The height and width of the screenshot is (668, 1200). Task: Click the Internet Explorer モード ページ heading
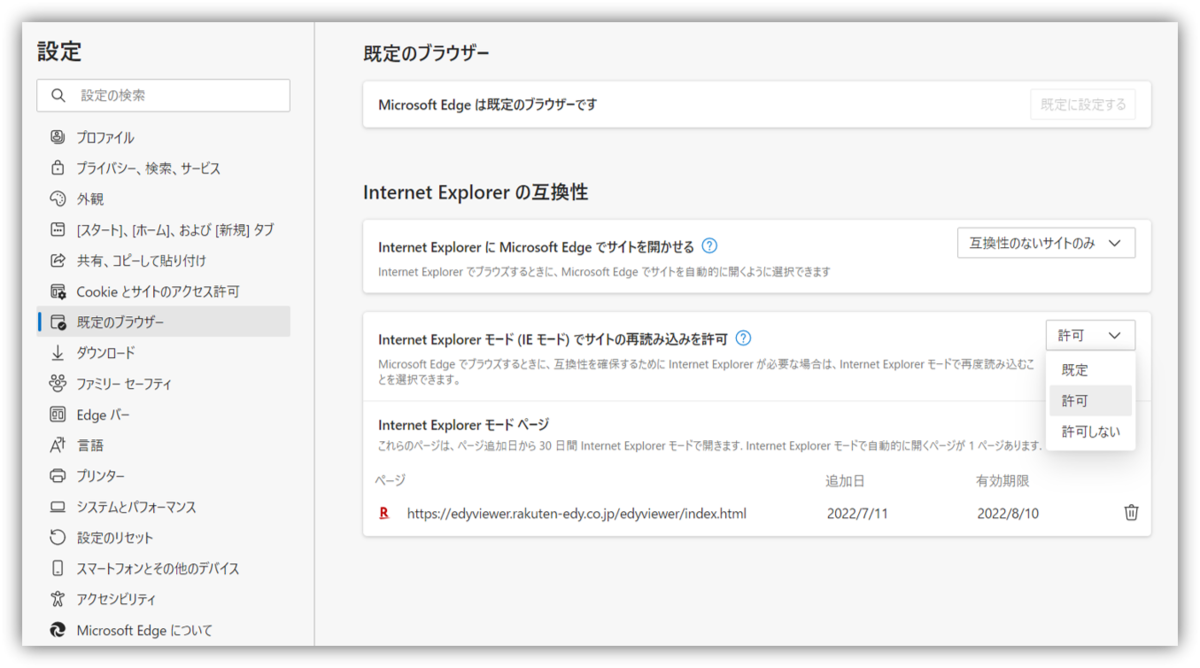(x=463, y=425)
